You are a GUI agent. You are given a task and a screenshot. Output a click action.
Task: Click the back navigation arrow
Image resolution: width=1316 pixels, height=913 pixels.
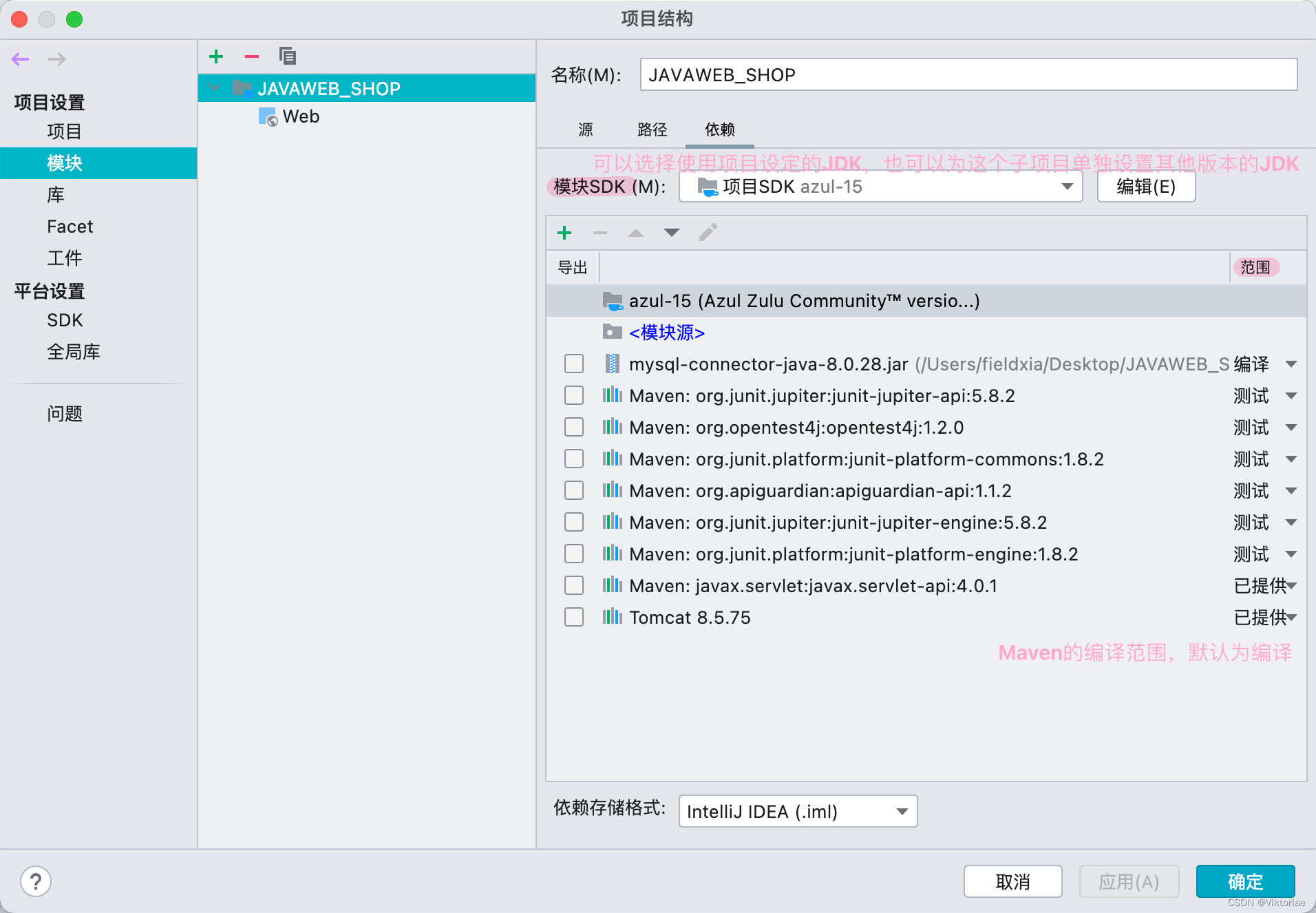tap(21, 59)
